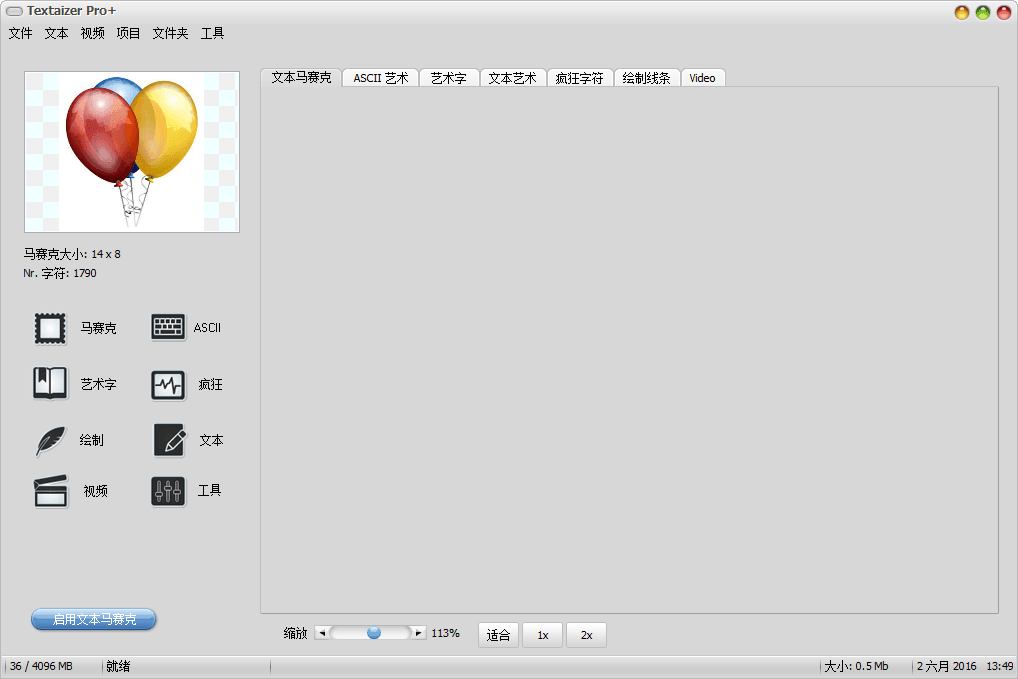The image size is (1018, 679).
Task: Open the 工具 (Tools) sliders icon
Action: point(168,491)
